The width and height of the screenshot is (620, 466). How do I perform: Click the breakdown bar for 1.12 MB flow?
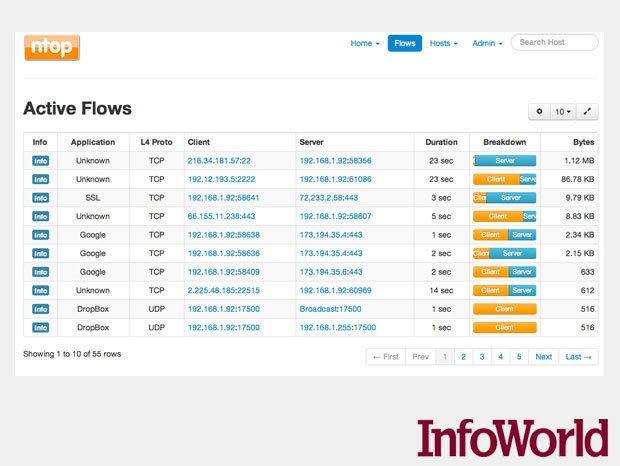click(x=505, y=161)
